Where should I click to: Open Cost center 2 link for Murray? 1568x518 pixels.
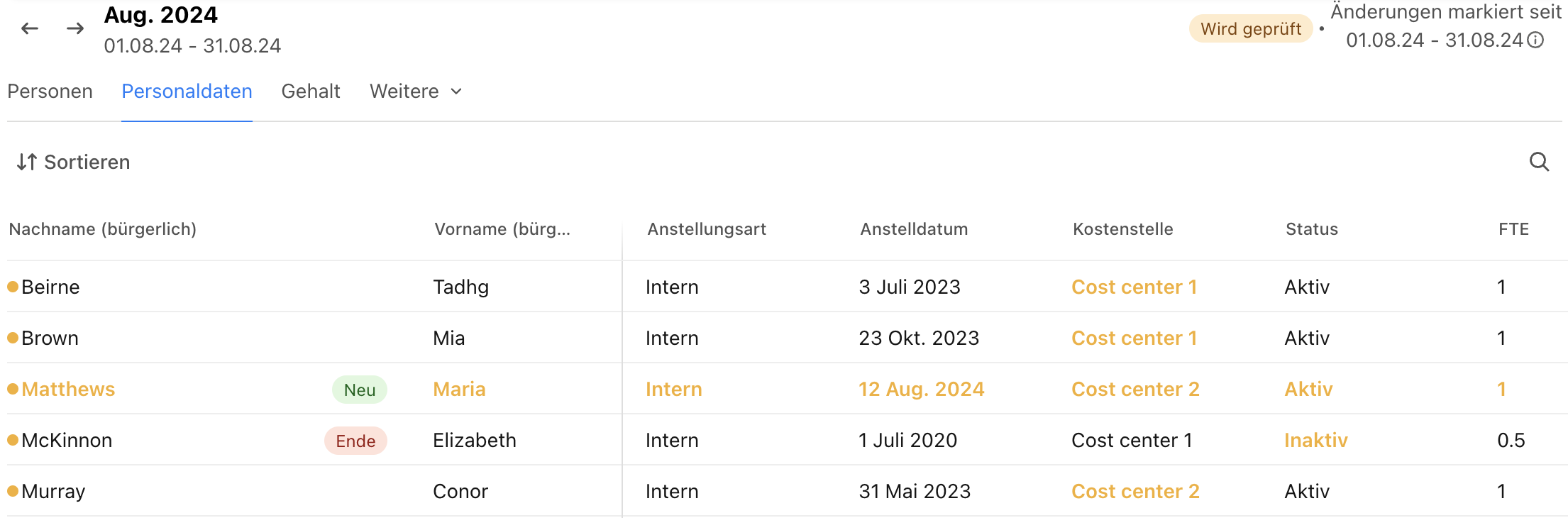click(1135, 491)
